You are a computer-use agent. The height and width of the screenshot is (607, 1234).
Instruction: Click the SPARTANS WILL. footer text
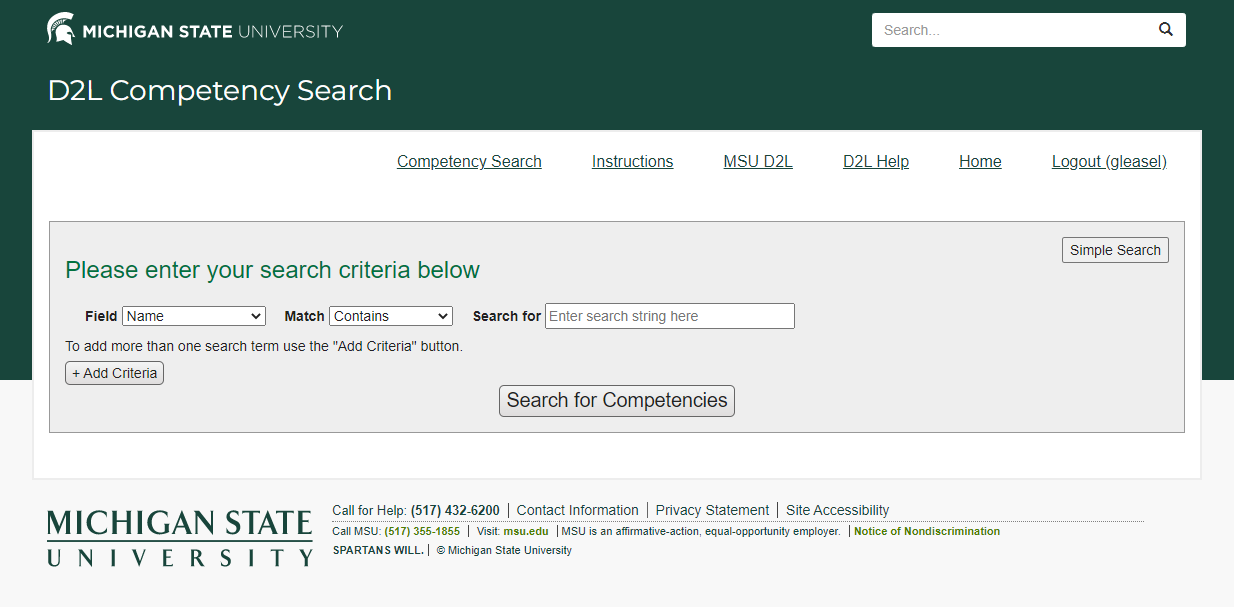tap(378, 550)
